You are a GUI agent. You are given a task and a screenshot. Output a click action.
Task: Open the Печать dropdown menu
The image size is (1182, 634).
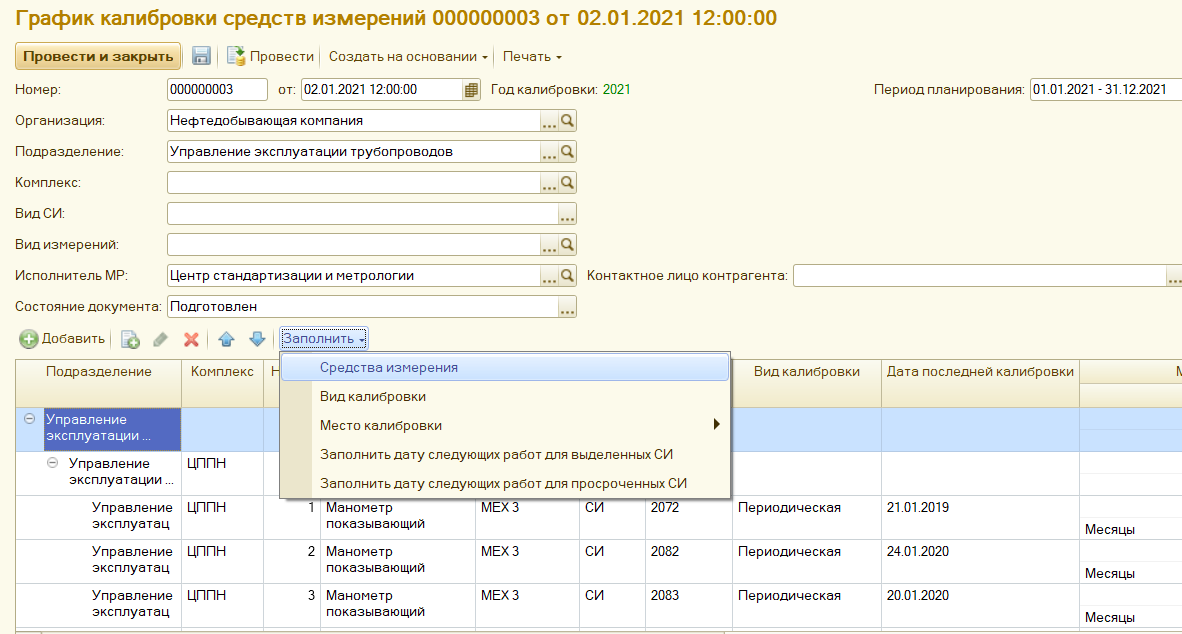(532, 57)
